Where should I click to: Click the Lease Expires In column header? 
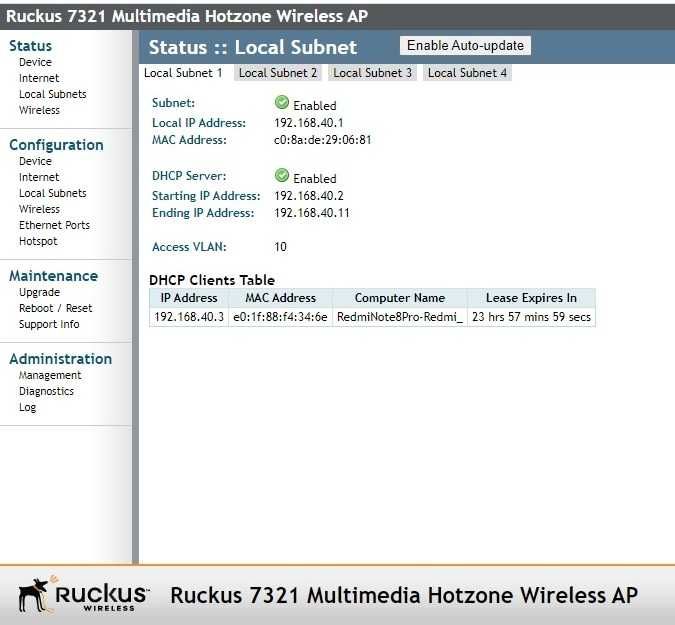pyautogui.click(x=531, y=298)
